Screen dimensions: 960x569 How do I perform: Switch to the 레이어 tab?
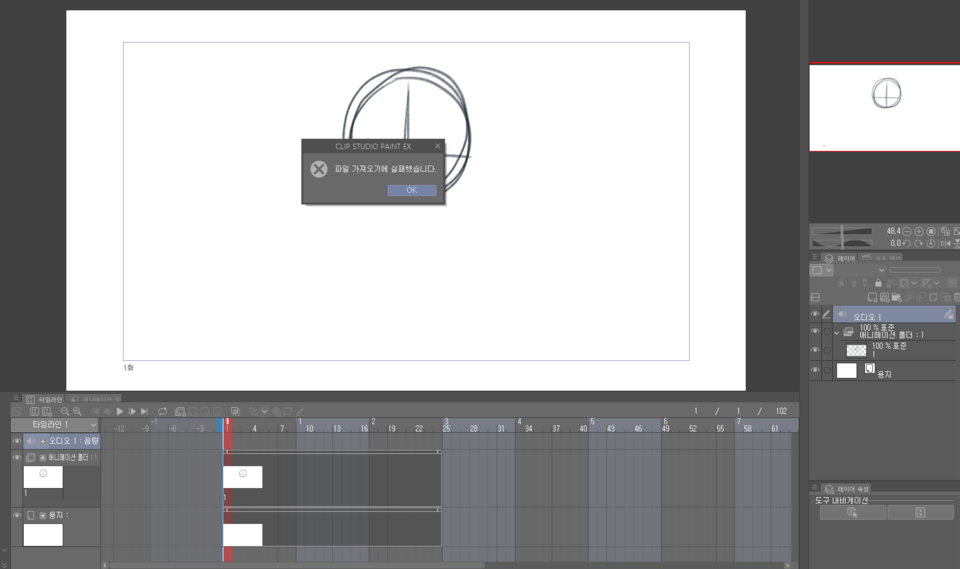click(x=839, y=258)
